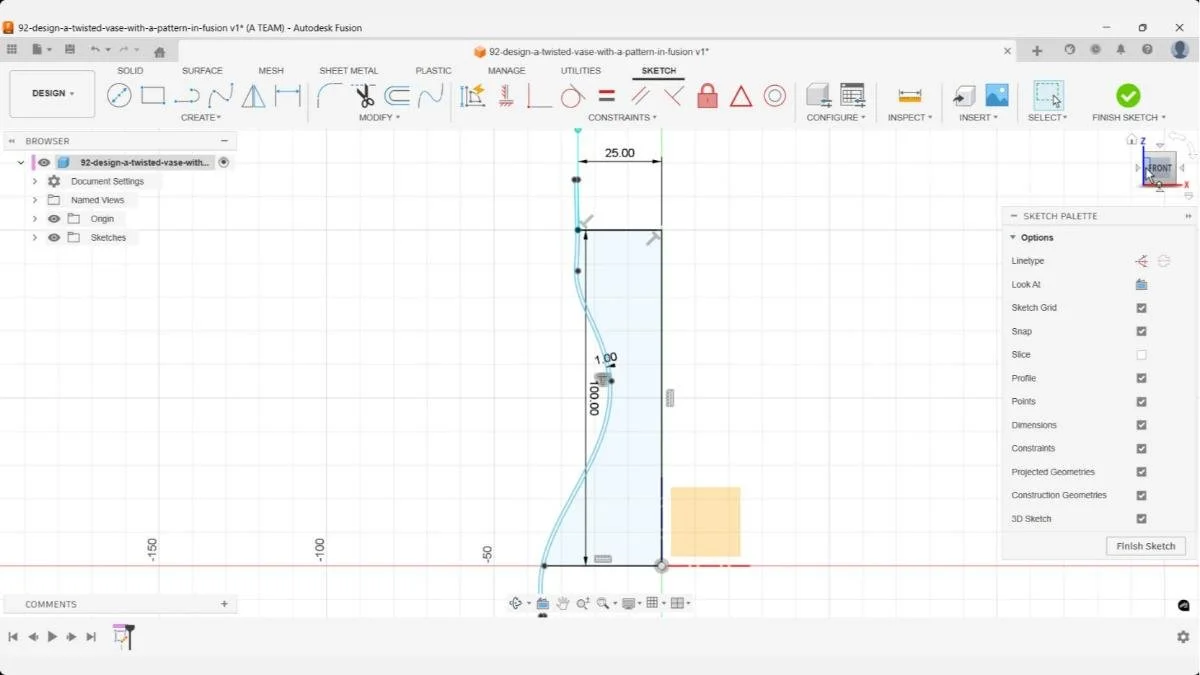Toggle visibility of the Sketches folder
Viewport: 1200px width, 675px height.
54,237
